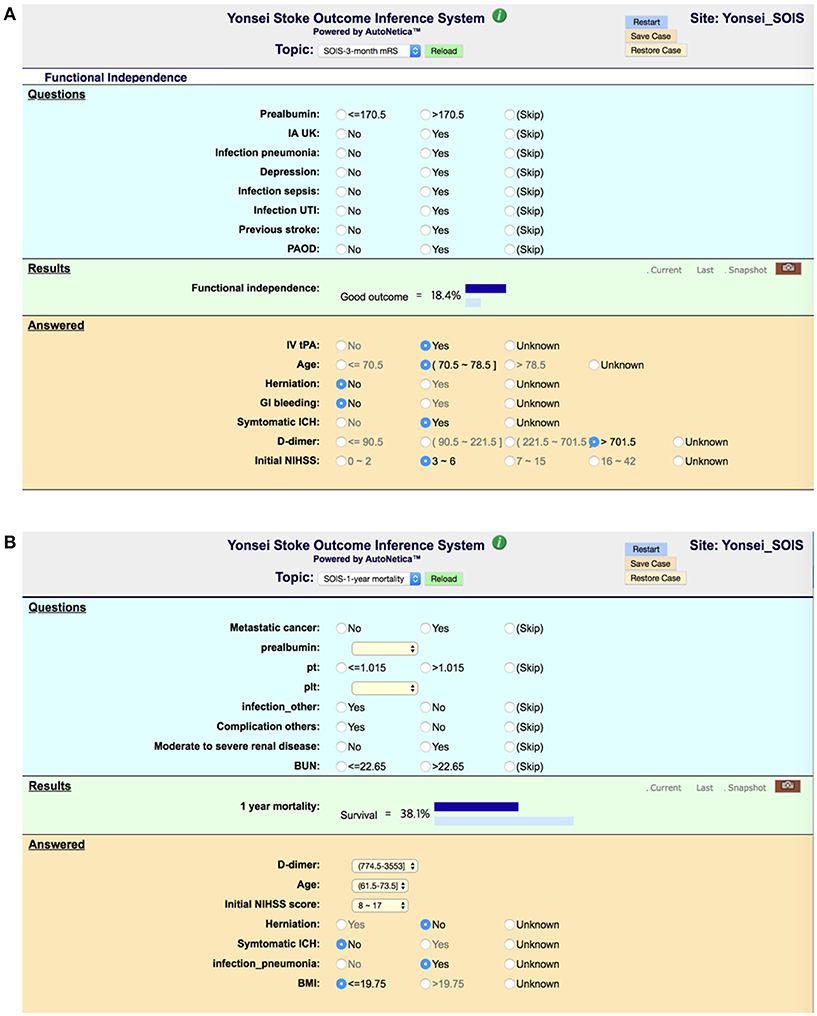Image resolution: width=817 pixels, height=1016 pixels.
Task: Click the green info icon in panel B
Action: click(500, 543)
